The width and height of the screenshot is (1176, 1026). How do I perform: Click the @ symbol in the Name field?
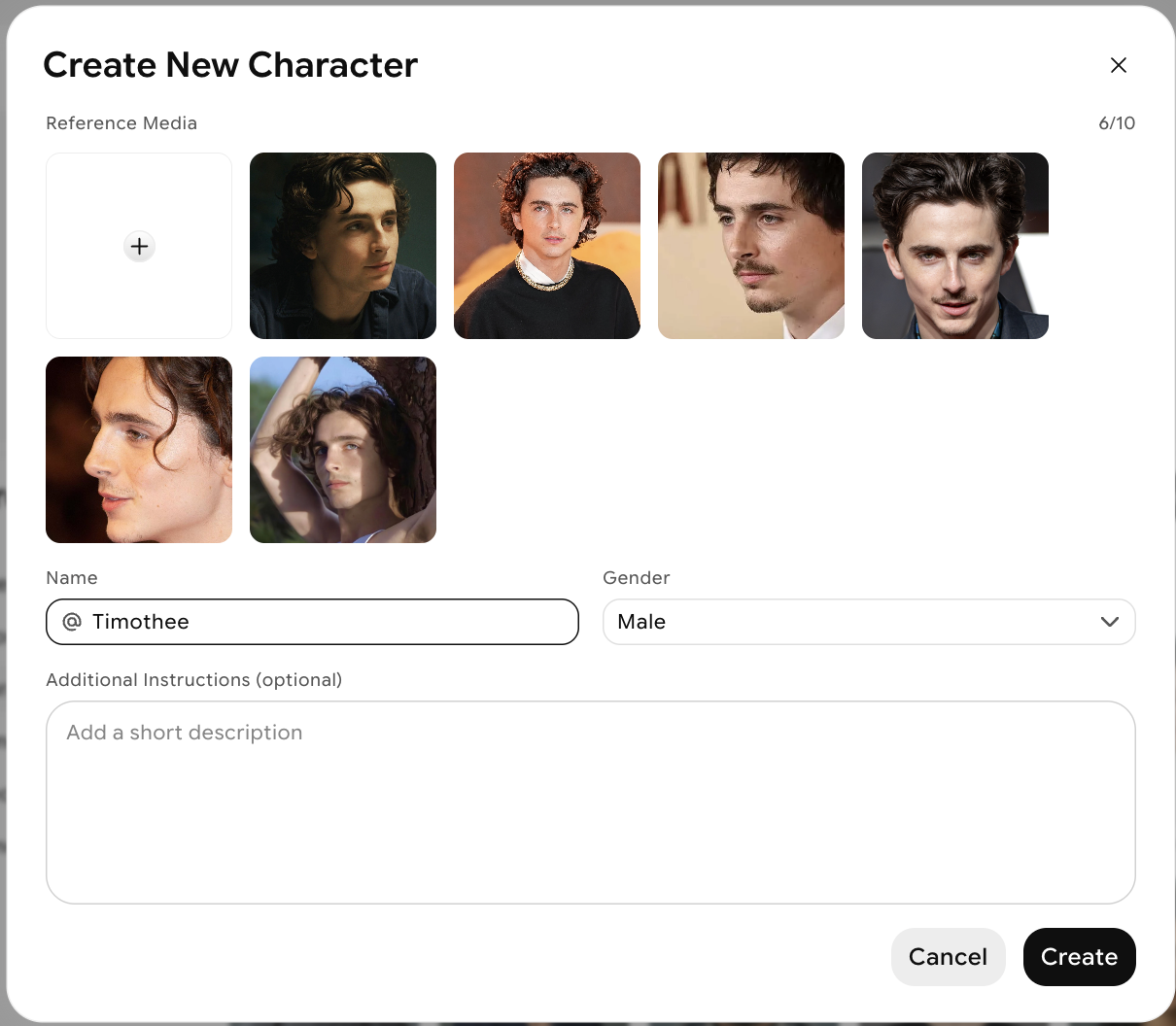pos(72,622)
